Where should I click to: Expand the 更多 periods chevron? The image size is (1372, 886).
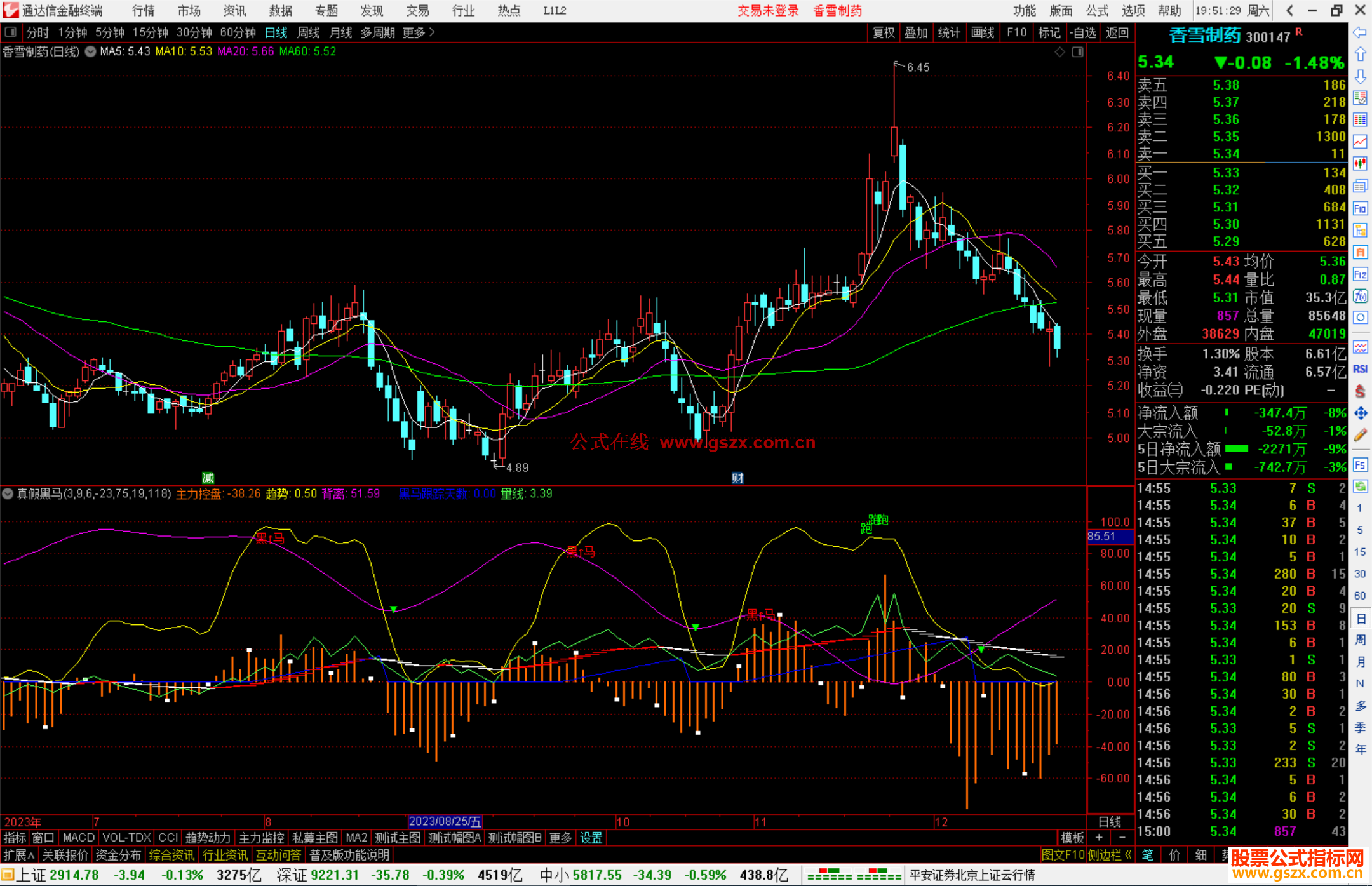coord(433,32)
